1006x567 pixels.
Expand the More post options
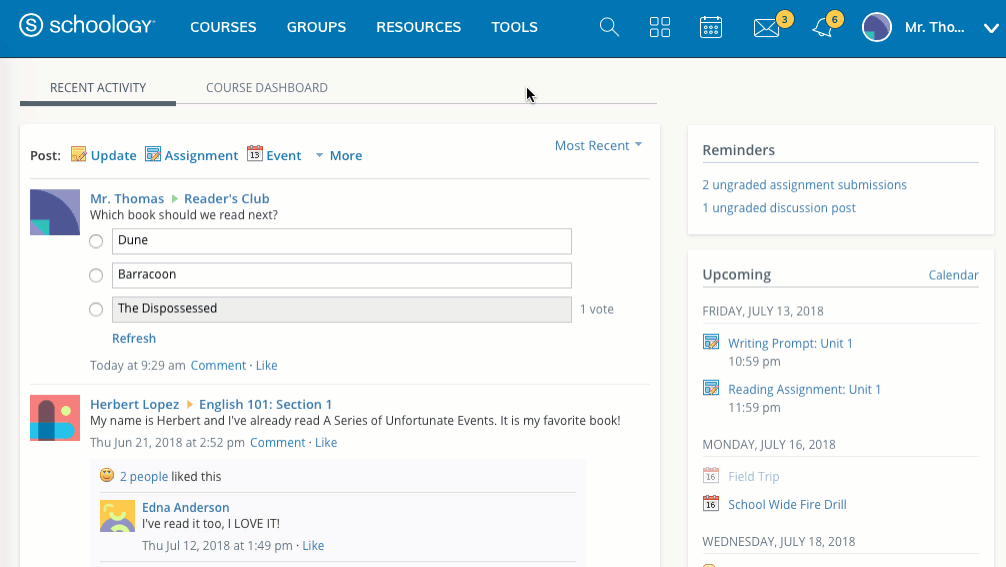tap(338, 156)
